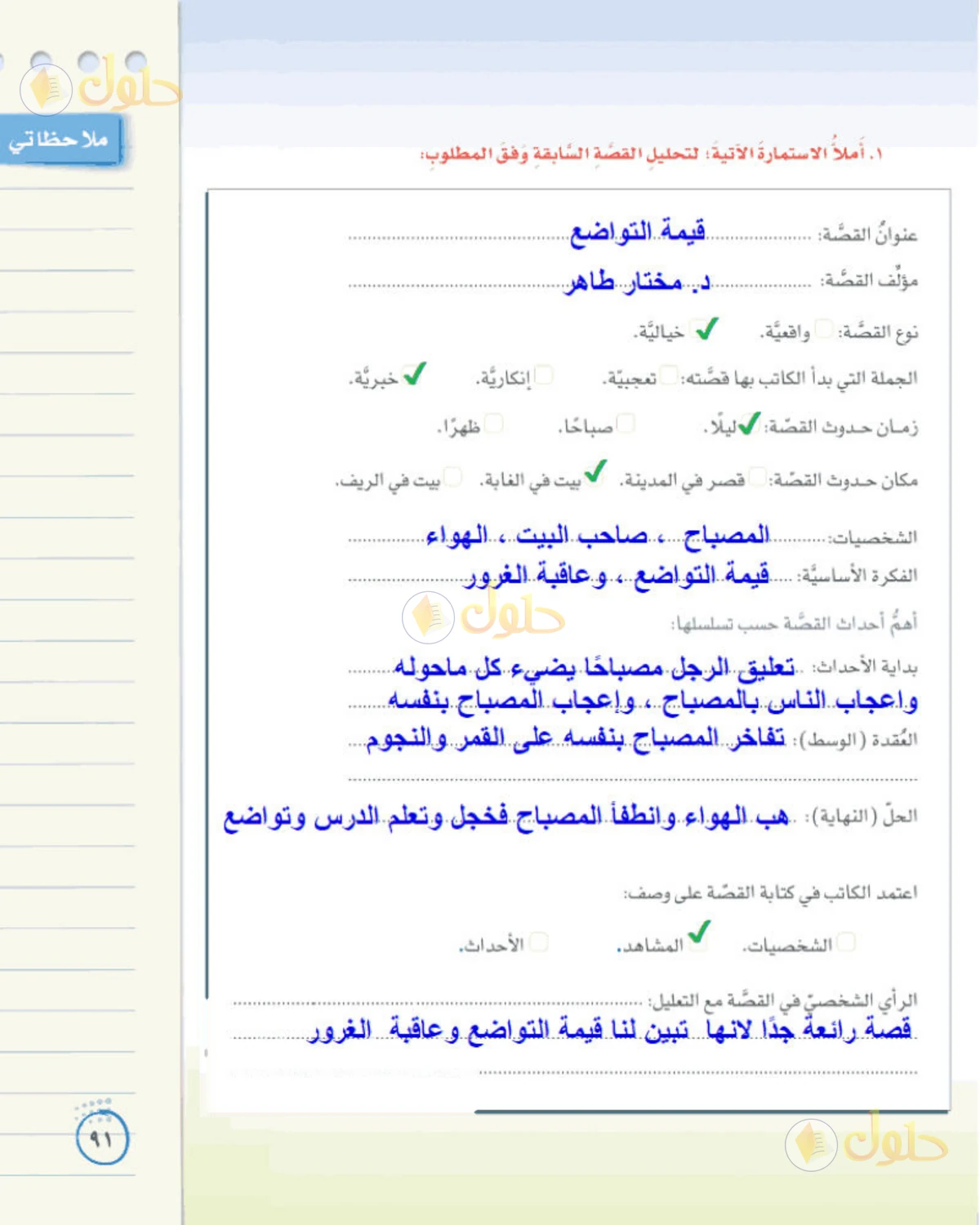Click the label زمان حدوث القصّة

click(841, 426)
